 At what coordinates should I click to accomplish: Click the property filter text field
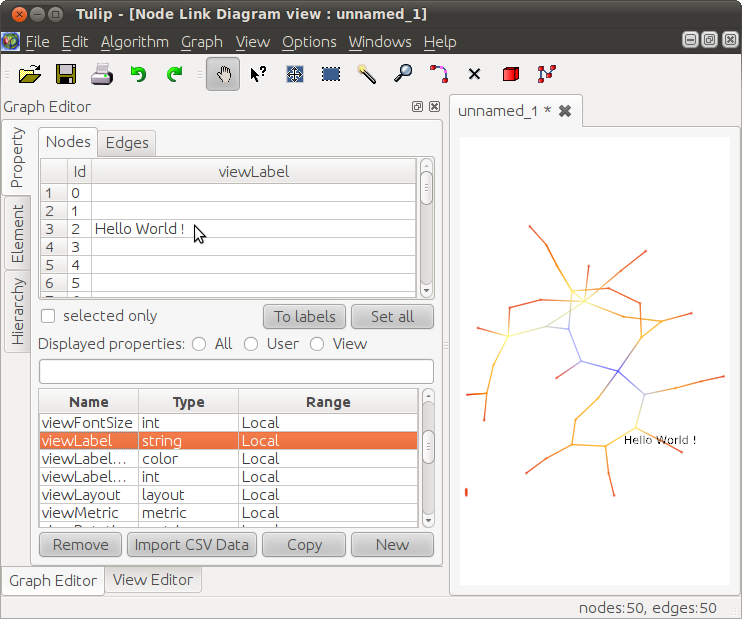[236, 371]
